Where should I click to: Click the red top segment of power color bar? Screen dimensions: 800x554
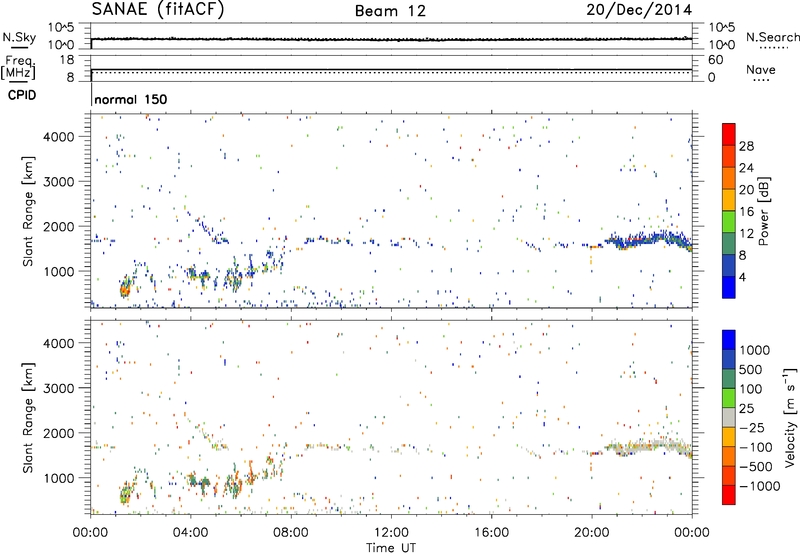point(729,134)
